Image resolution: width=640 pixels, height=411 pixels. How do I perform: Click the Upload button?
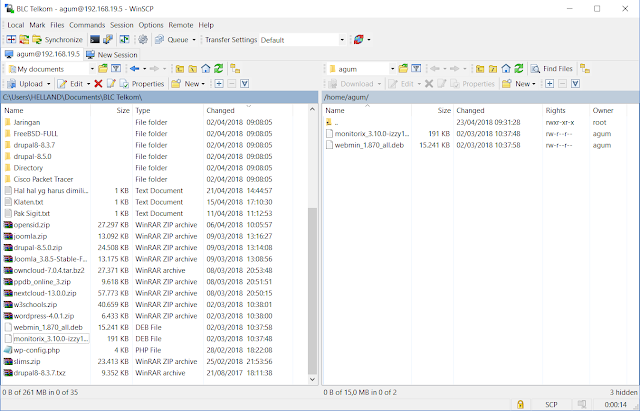coord(25,84)
